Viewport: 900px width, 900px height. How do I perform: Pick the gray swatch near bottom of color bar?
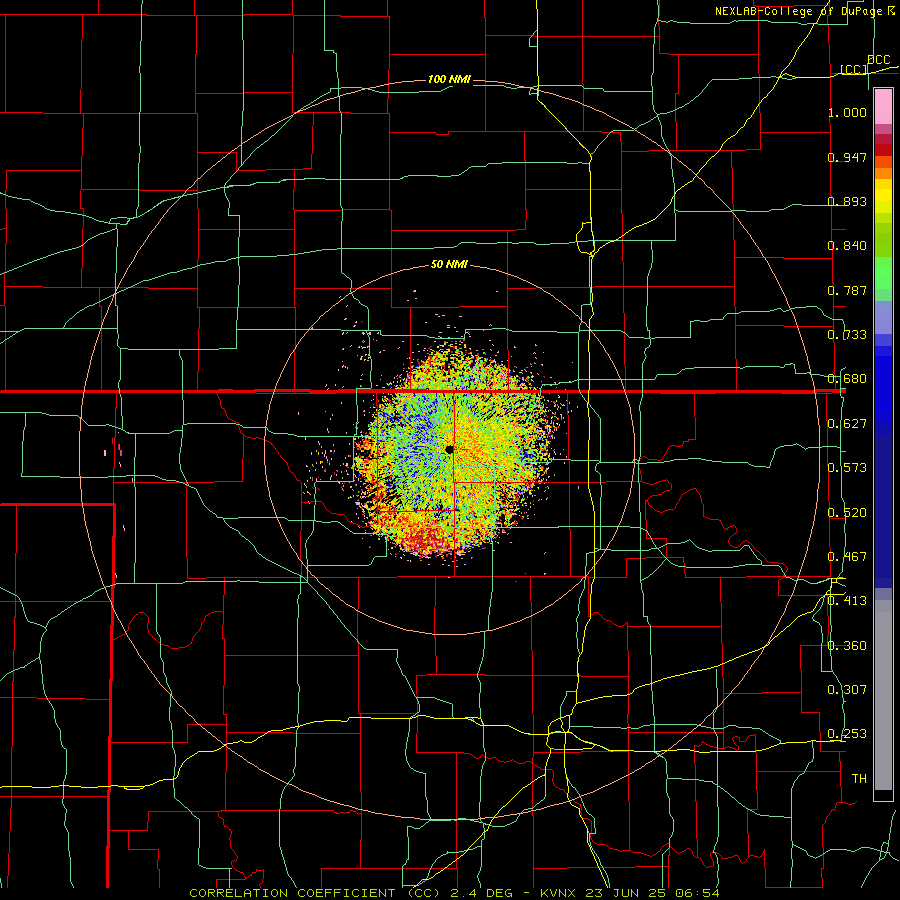point(883,700)
